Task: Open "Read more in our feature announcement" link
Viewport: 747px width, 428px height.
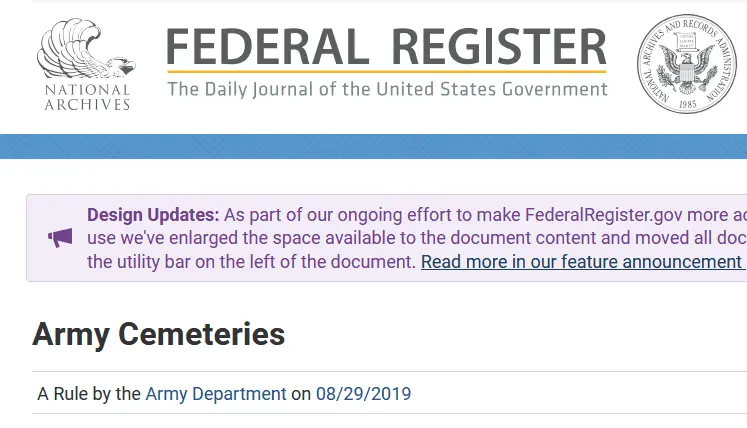Action: [580, 262]
